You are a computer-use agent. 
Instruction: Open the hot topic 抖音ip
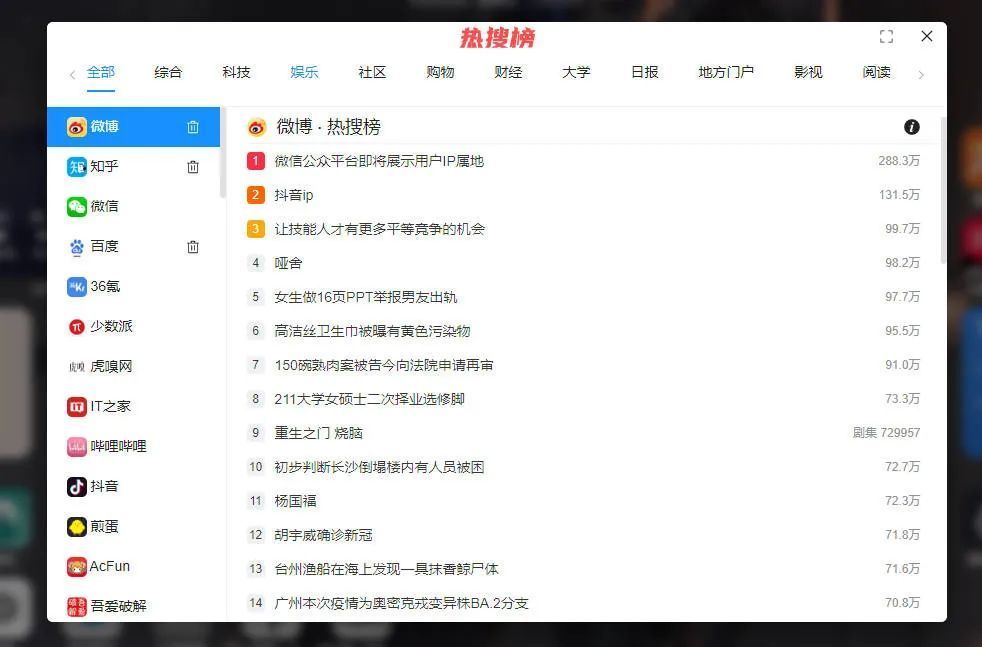[x=294, y=194]
